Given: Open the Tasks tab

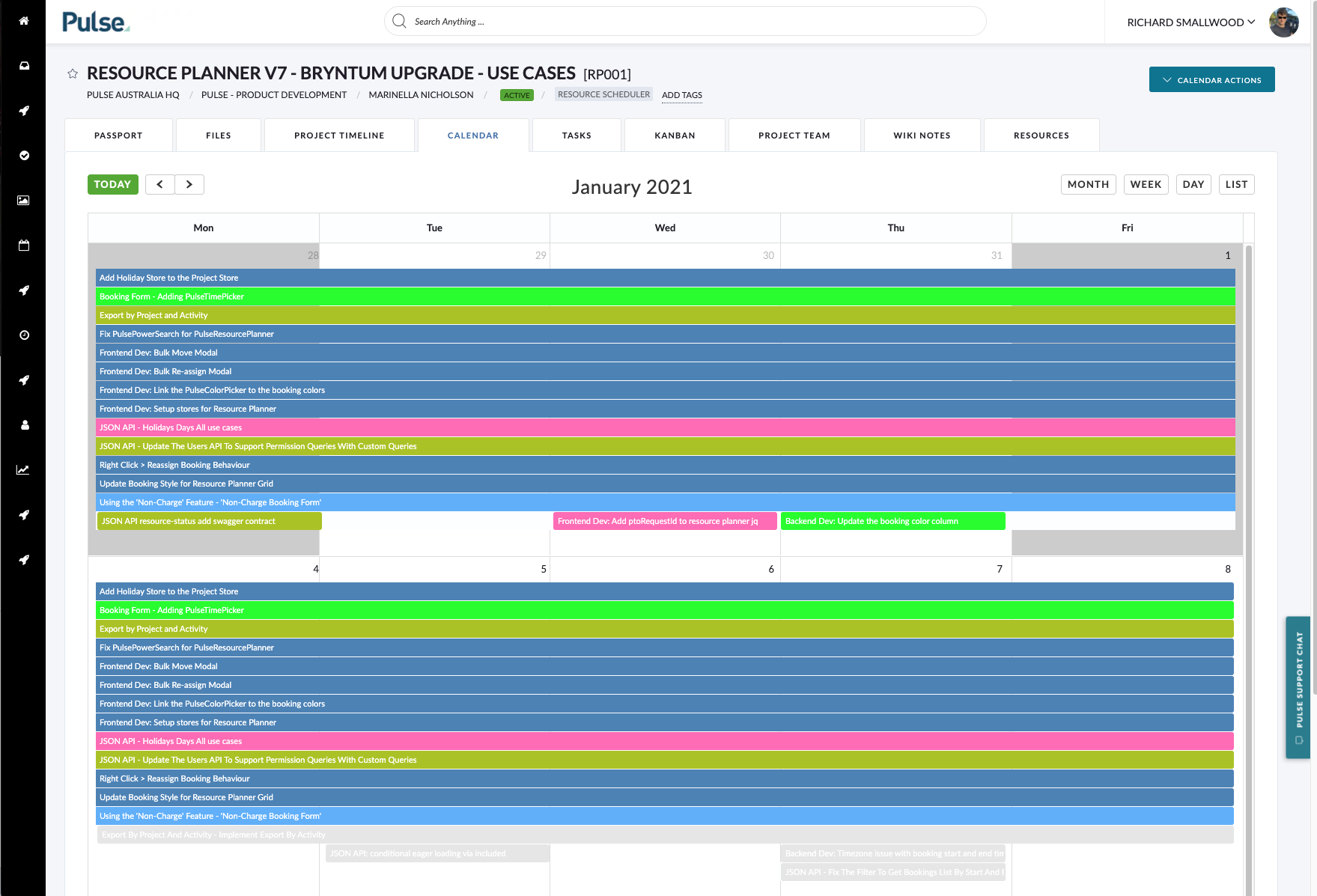Looking at the screenshot, I should (x=577, y=135).
